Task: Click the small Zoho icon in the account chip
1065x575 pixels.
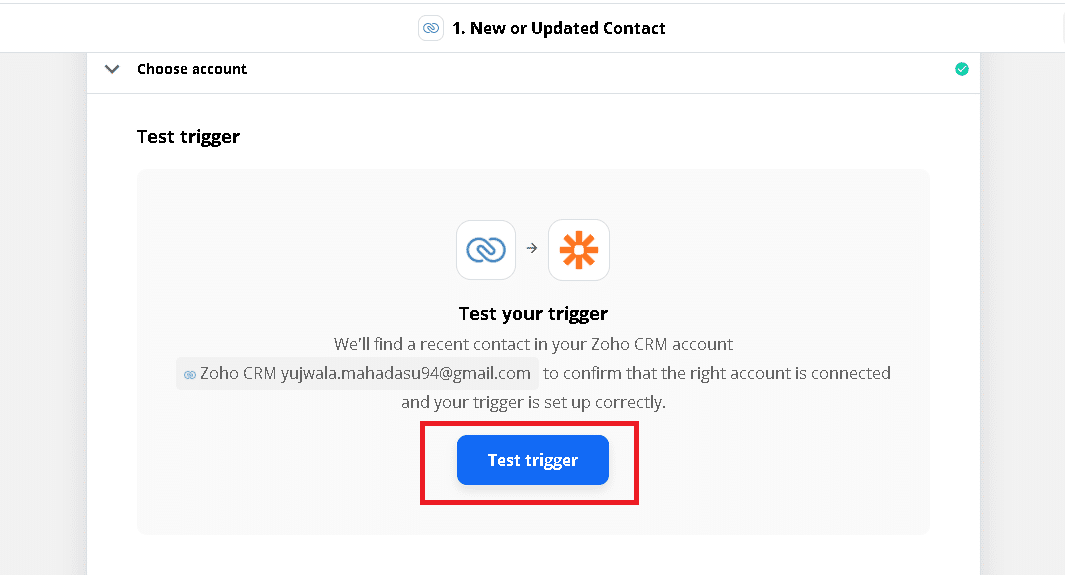Action: pos(189,375)
